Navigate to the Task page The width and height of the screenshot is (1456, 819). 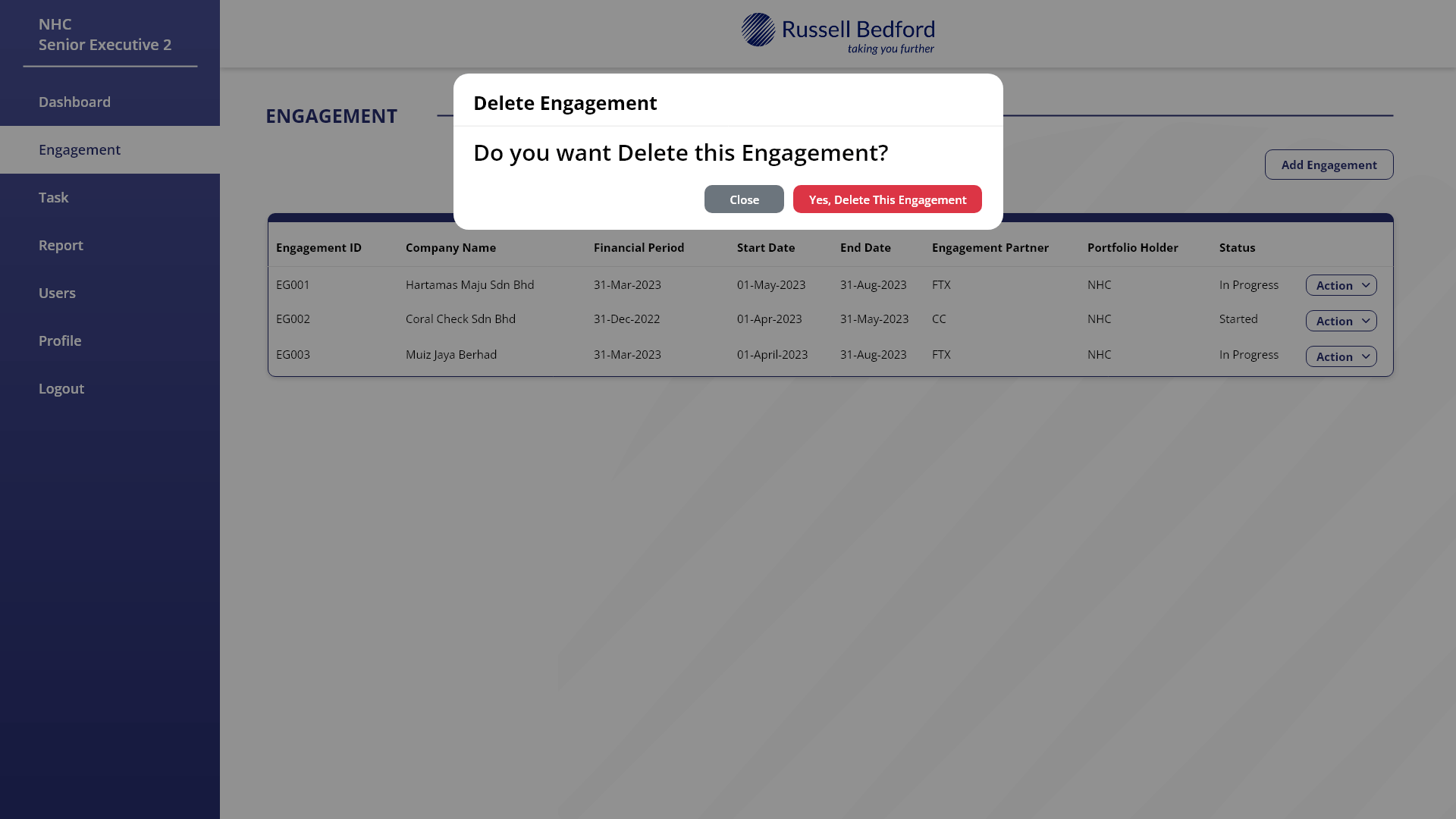(x=53, y=197)
